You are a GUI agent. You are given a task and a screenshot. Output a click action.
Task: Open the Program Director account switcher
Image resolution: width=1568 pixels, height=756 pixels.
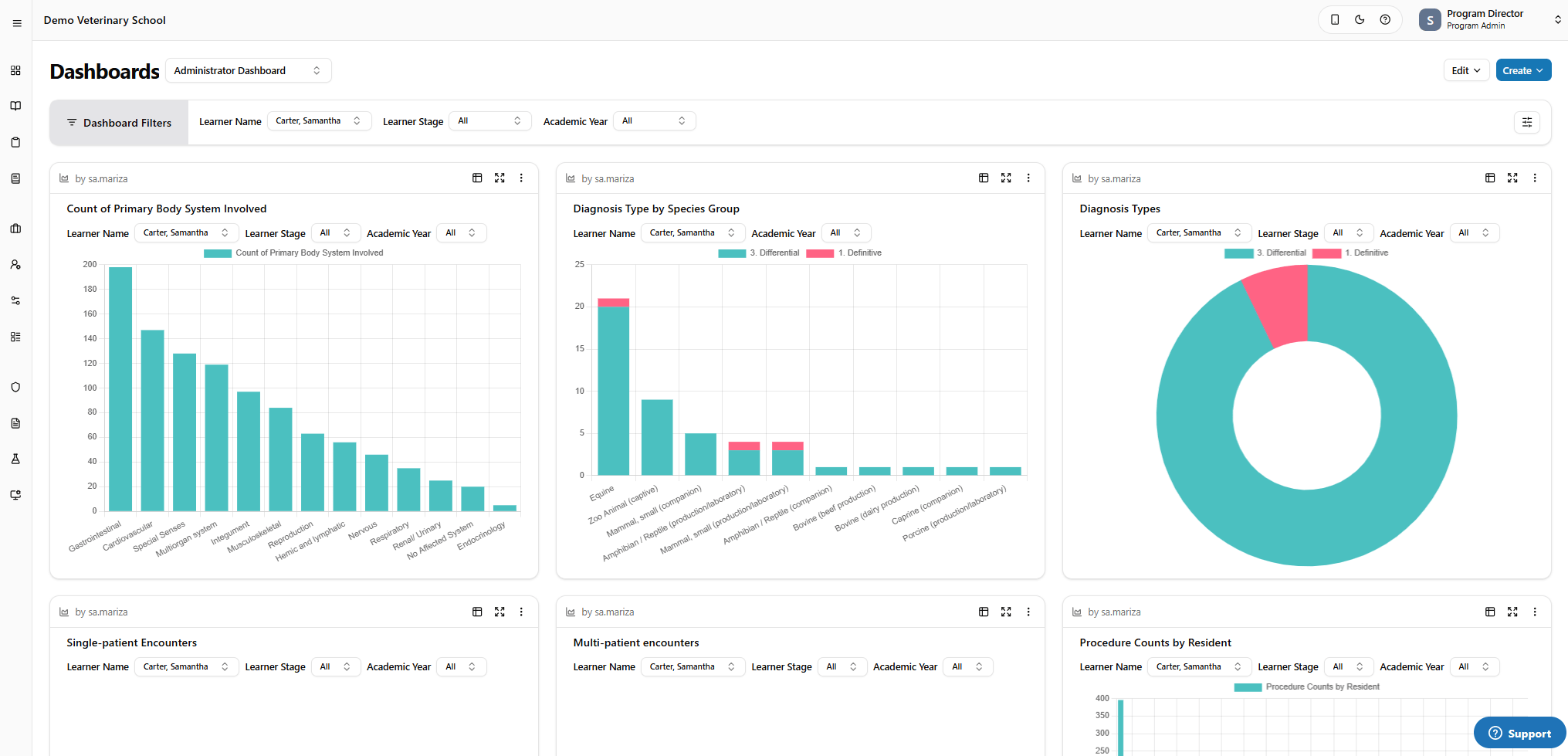click(x=1490, y=20)
